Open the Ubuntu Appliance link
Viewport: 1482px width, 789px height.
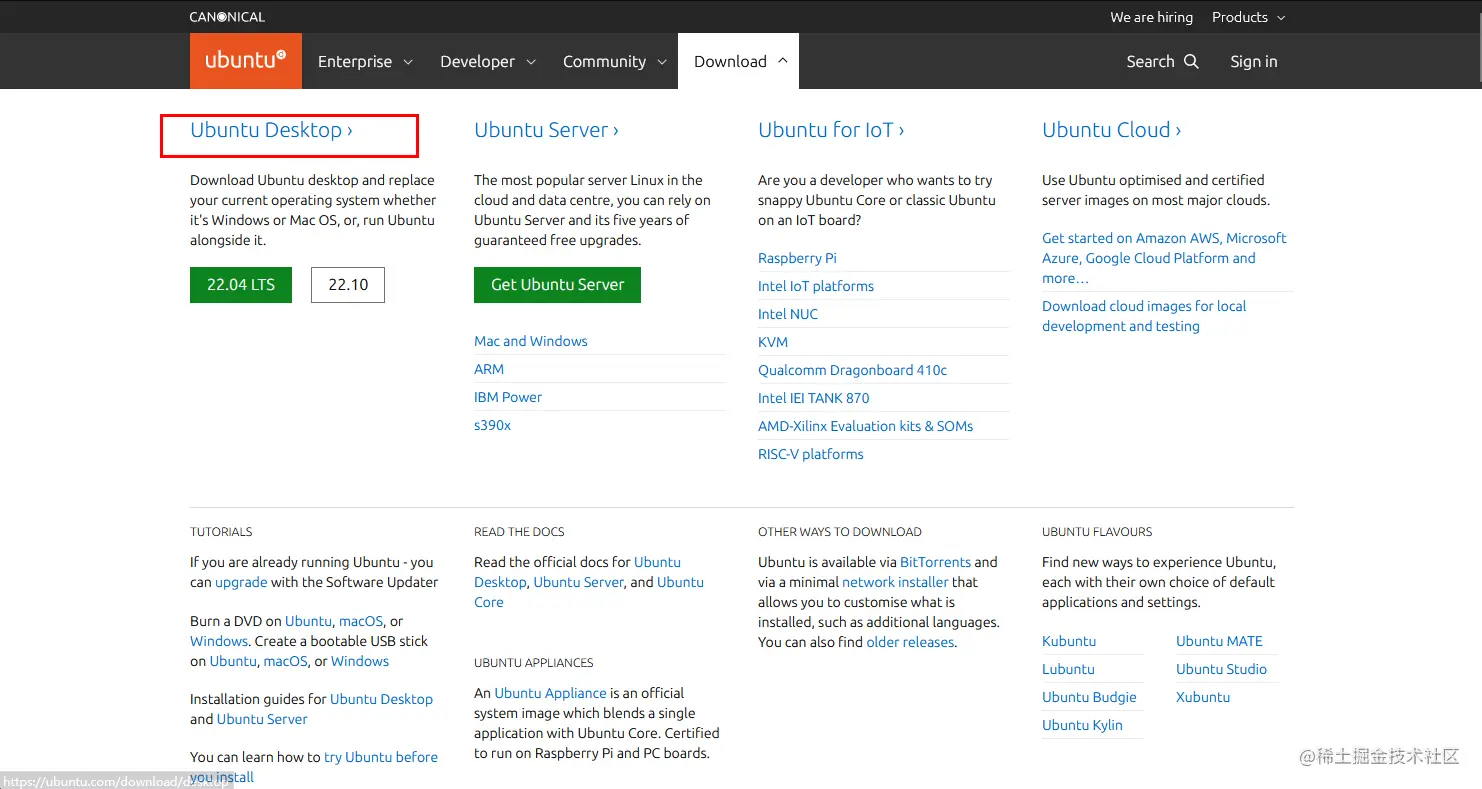click(x=550, y=693)
